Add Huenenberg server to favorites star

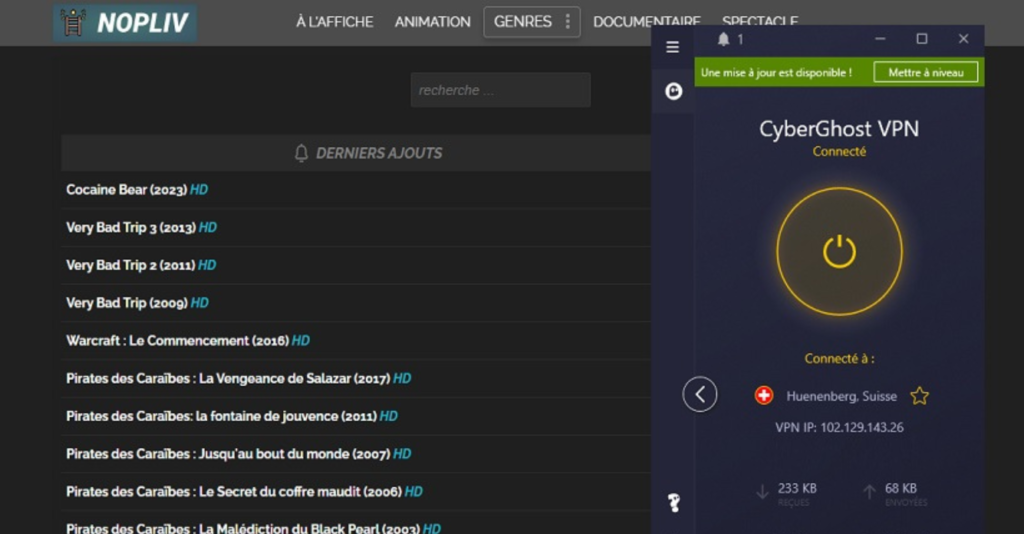click(x=919, y=396)
